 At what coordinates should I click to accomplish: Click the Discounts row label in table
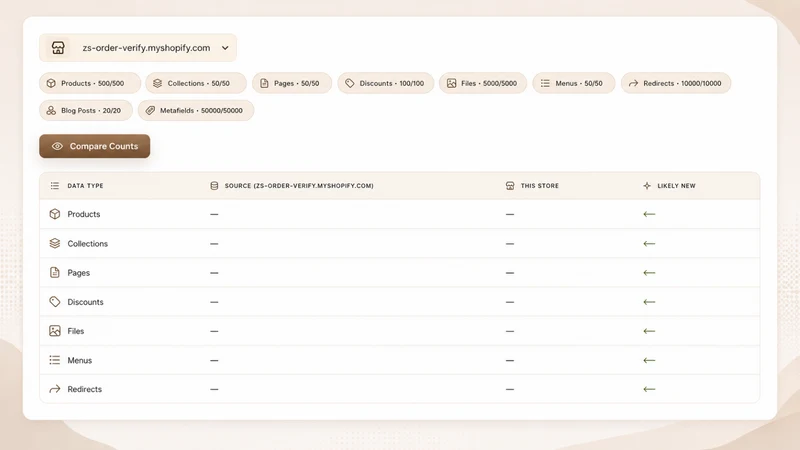point(85,302)
